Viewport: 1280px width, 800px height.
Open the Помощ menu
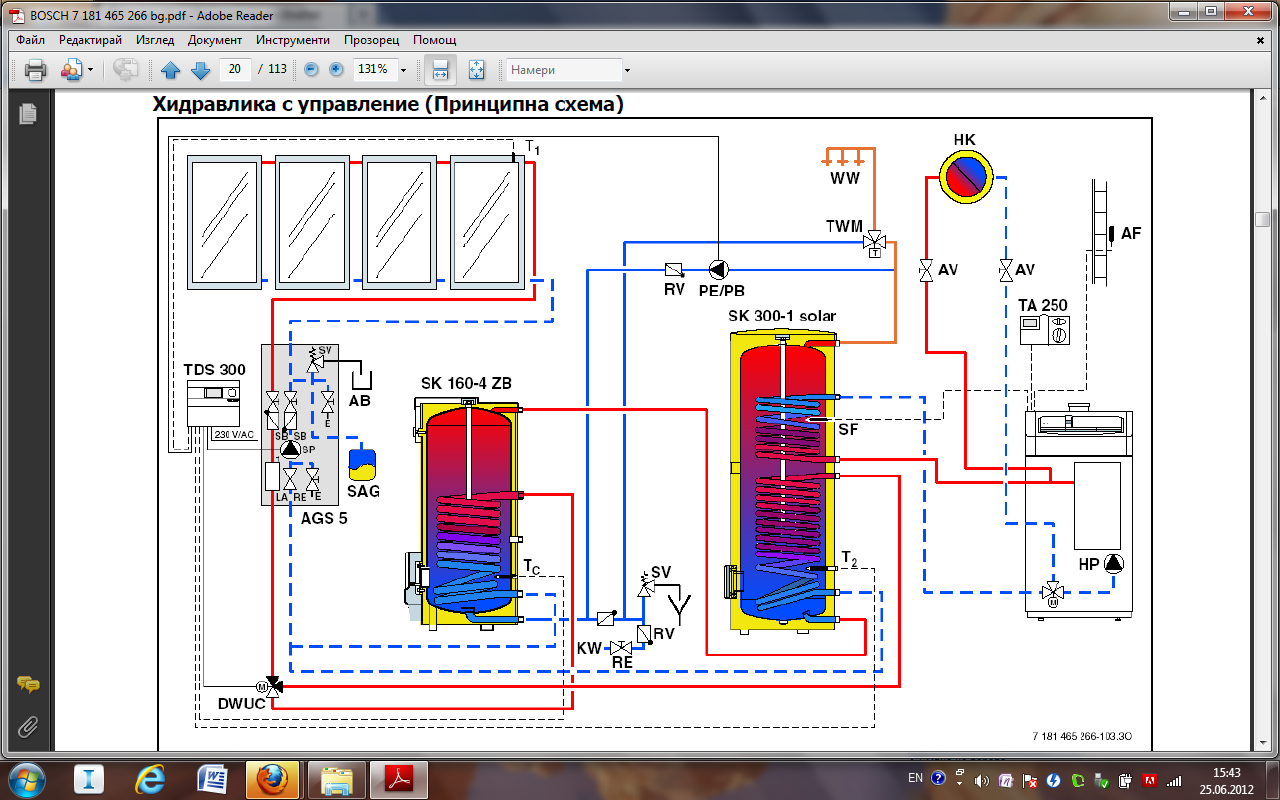(x=434, y=40)
